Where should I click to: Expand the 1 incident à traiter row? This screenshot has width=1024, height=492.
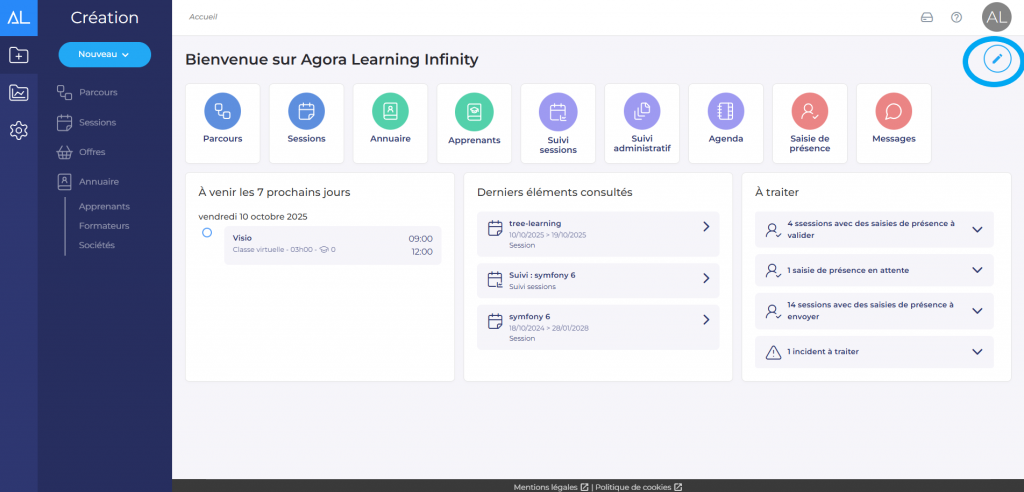[977, 352]
